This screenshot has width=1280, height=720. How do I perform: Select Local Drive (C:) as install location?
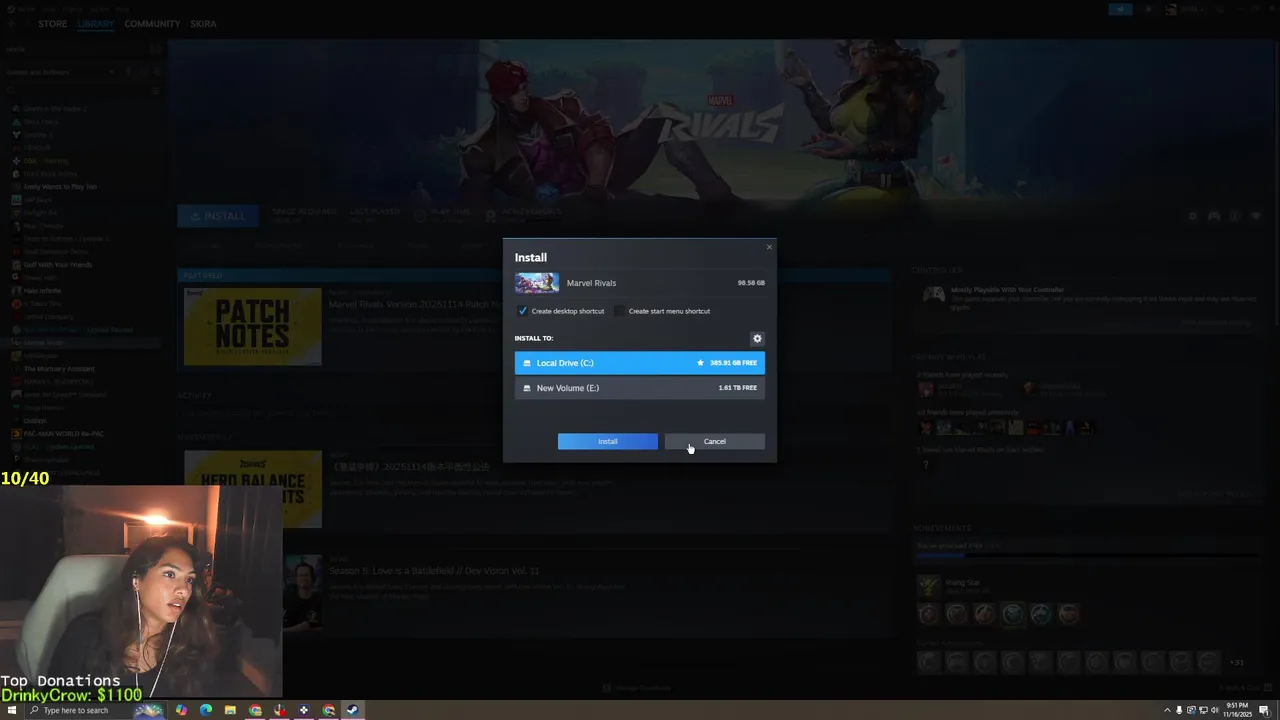[x=640, y=363]
